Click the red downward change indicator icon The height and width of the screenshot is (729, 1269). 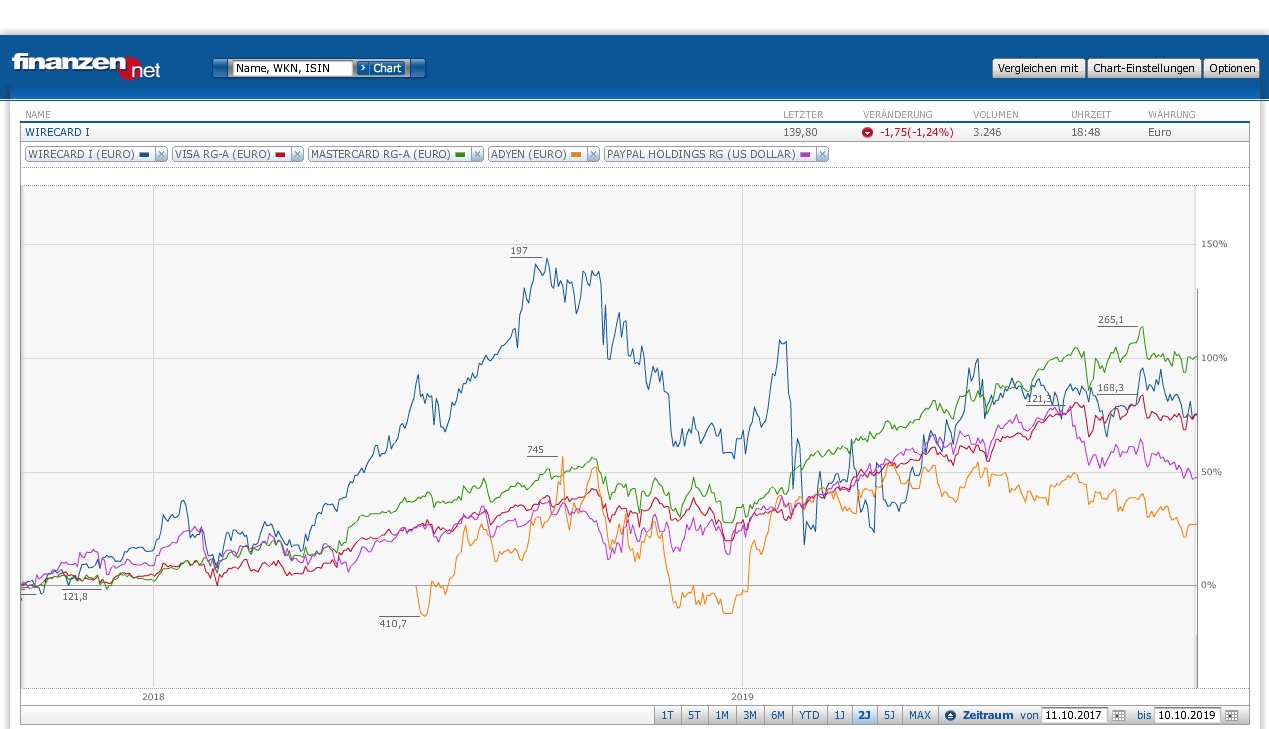(867, 132)
